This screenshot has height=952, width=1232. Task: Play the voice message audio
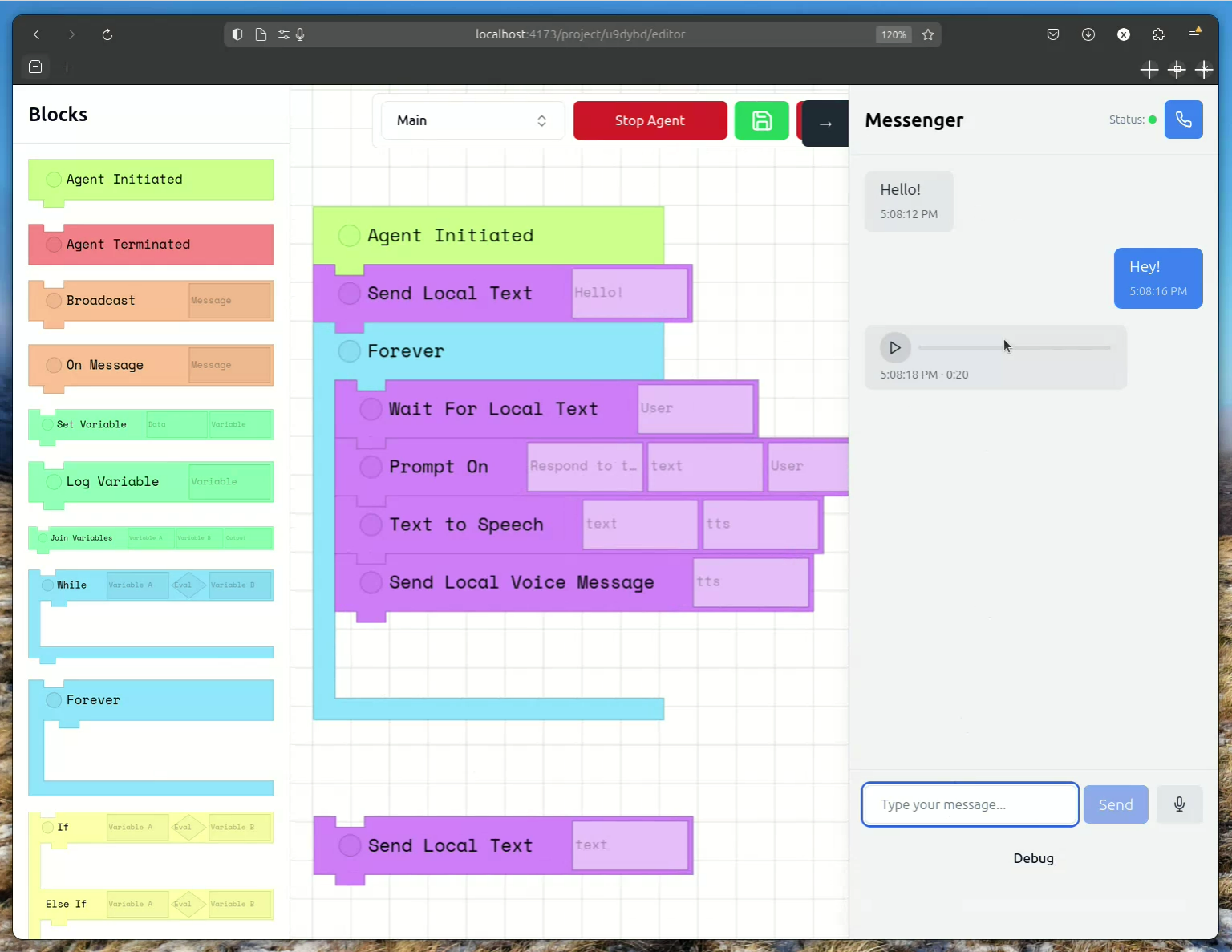pos(895,348)
